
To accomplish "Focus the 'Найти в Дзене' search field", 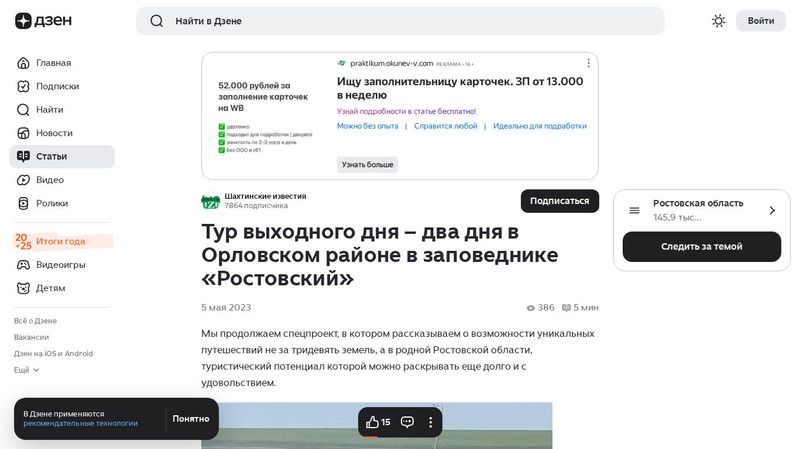I will coord(410,21).
